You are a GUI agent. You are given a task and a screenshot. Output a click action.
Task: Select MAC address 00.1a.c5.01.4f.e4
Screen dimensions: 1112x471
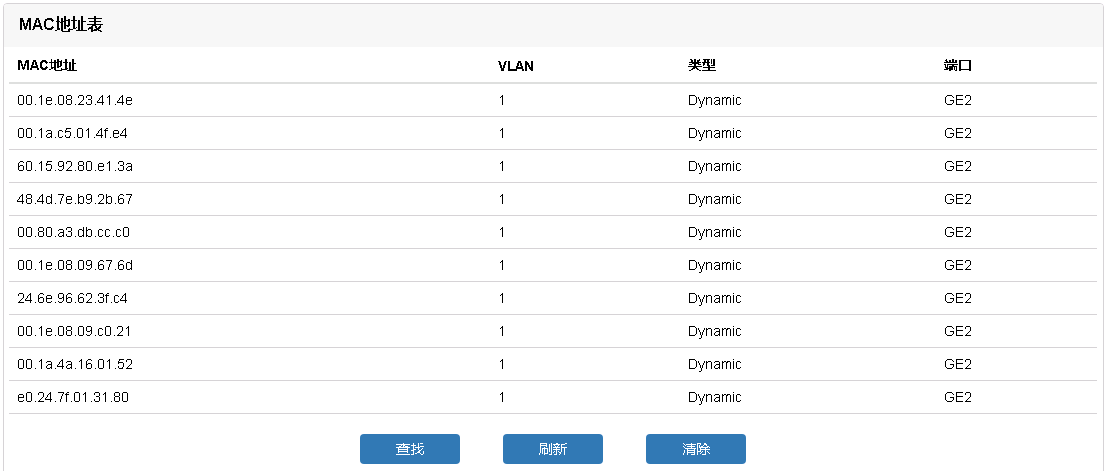coord(72,133)
